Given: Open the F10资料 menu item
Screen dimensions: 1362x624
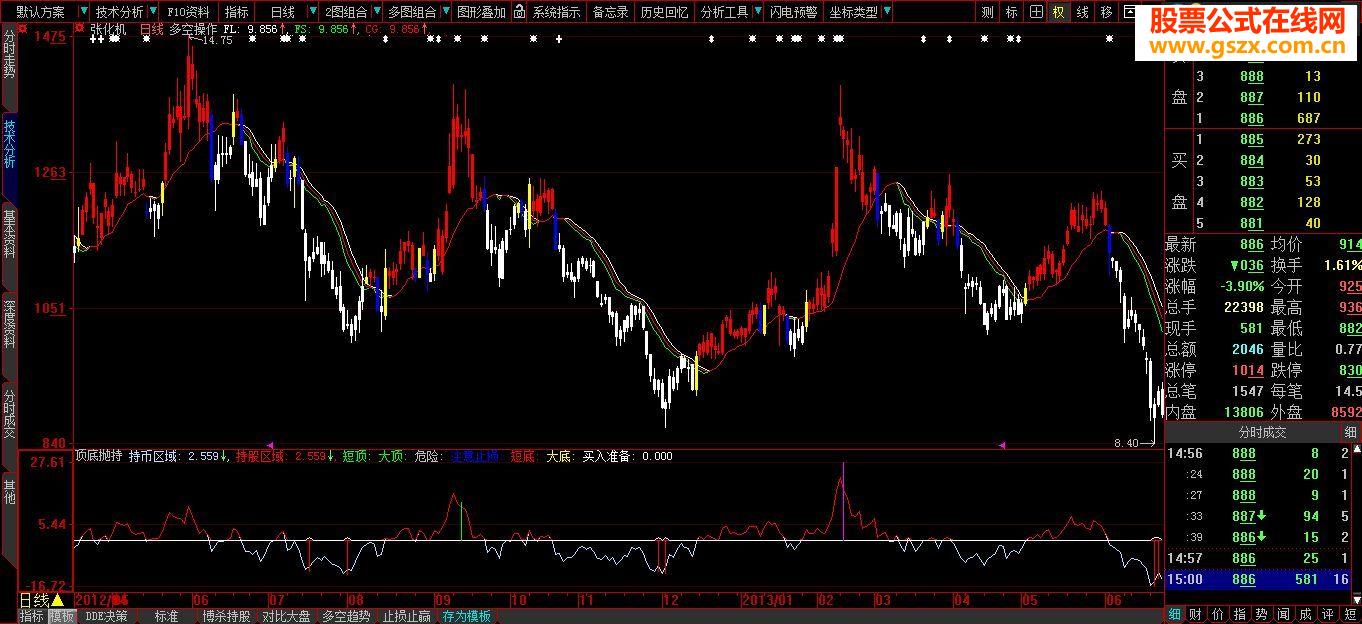Looking at the screenshot, I should point(188,12).
